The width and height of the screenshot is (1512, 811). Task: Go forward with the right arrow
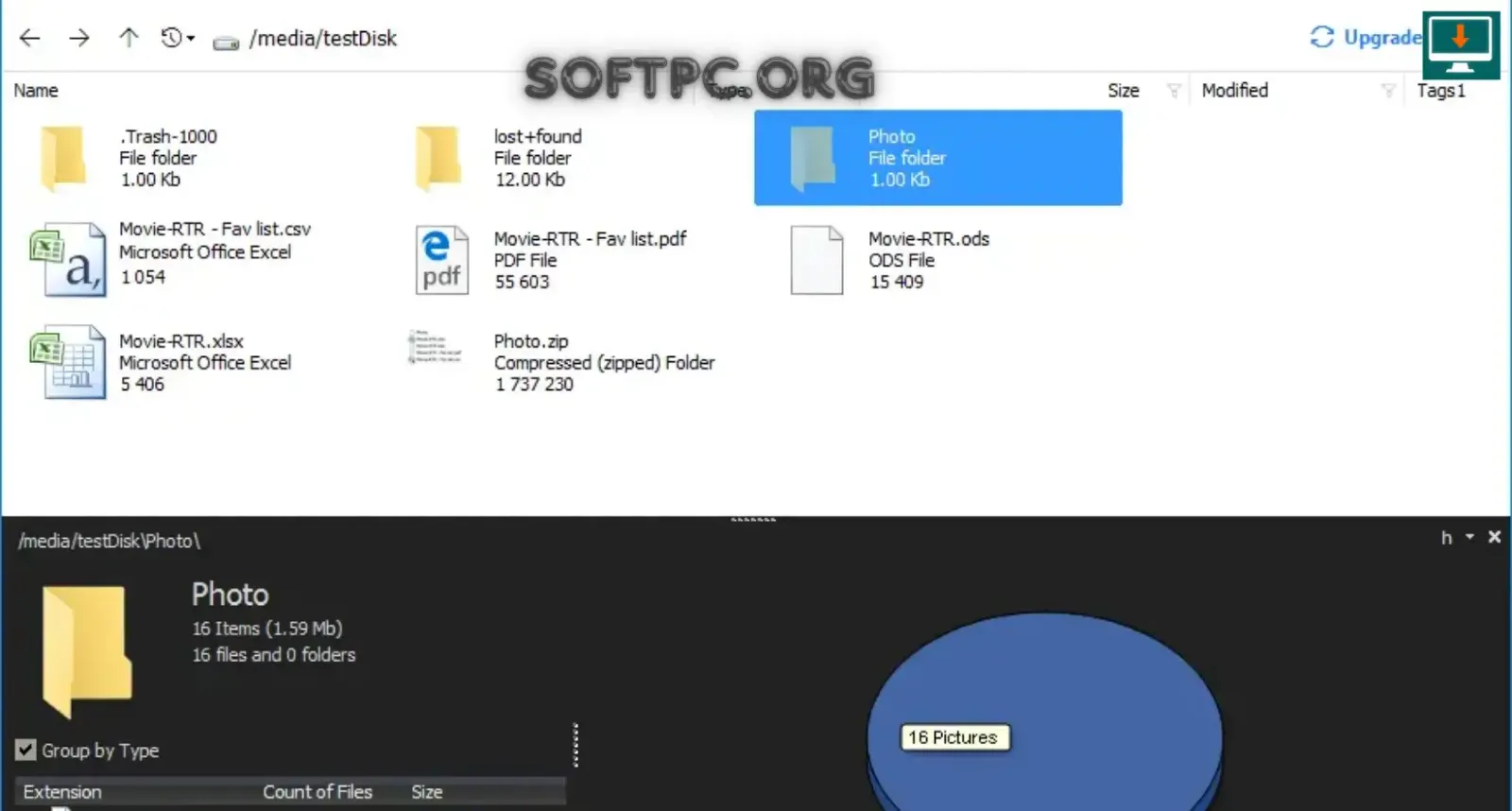pyautogui.click(x=79, y=38)
